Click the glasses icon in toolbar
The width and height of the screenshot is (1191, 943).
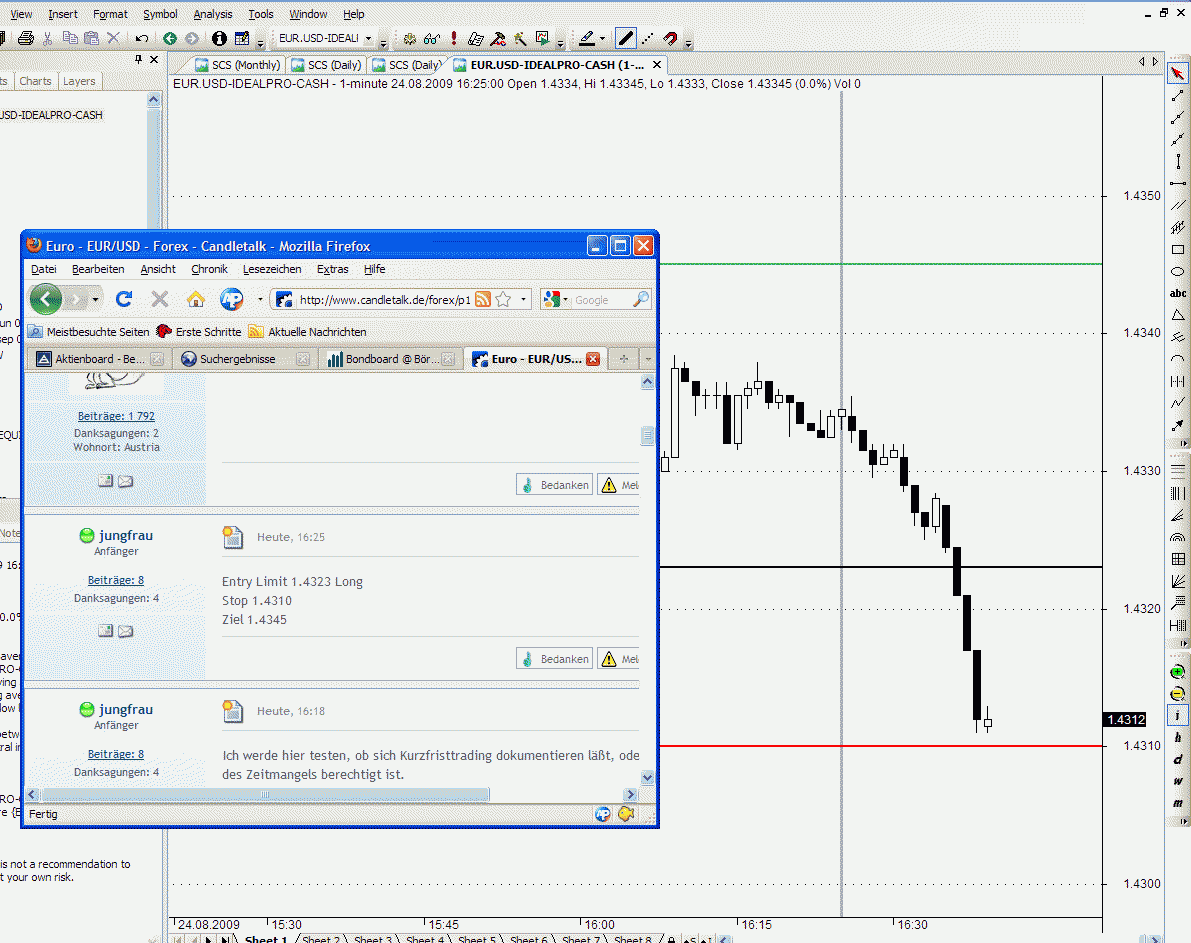pyautogui.click(x=431, y=38)
